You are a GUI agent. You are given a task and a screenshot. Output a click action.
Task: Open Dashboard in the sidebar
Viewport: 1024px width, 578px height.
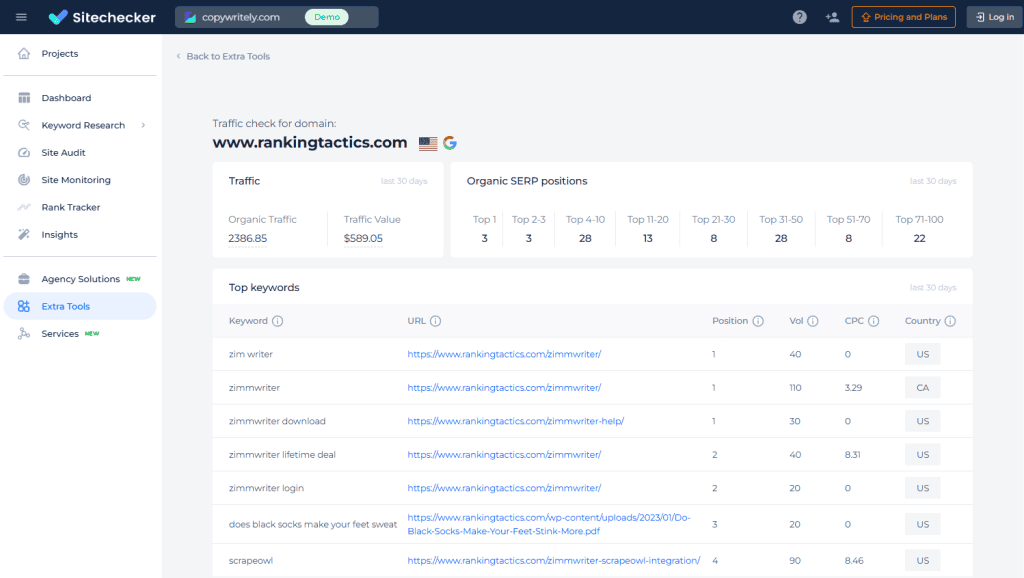tap(67, 98)
